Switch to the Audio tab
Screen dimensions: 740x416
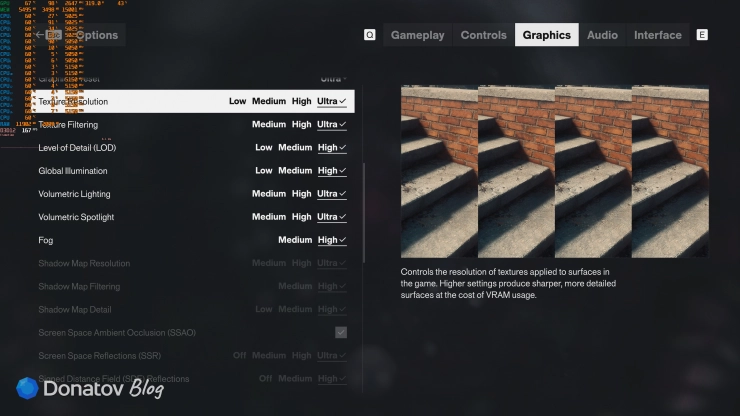point(602,35)
